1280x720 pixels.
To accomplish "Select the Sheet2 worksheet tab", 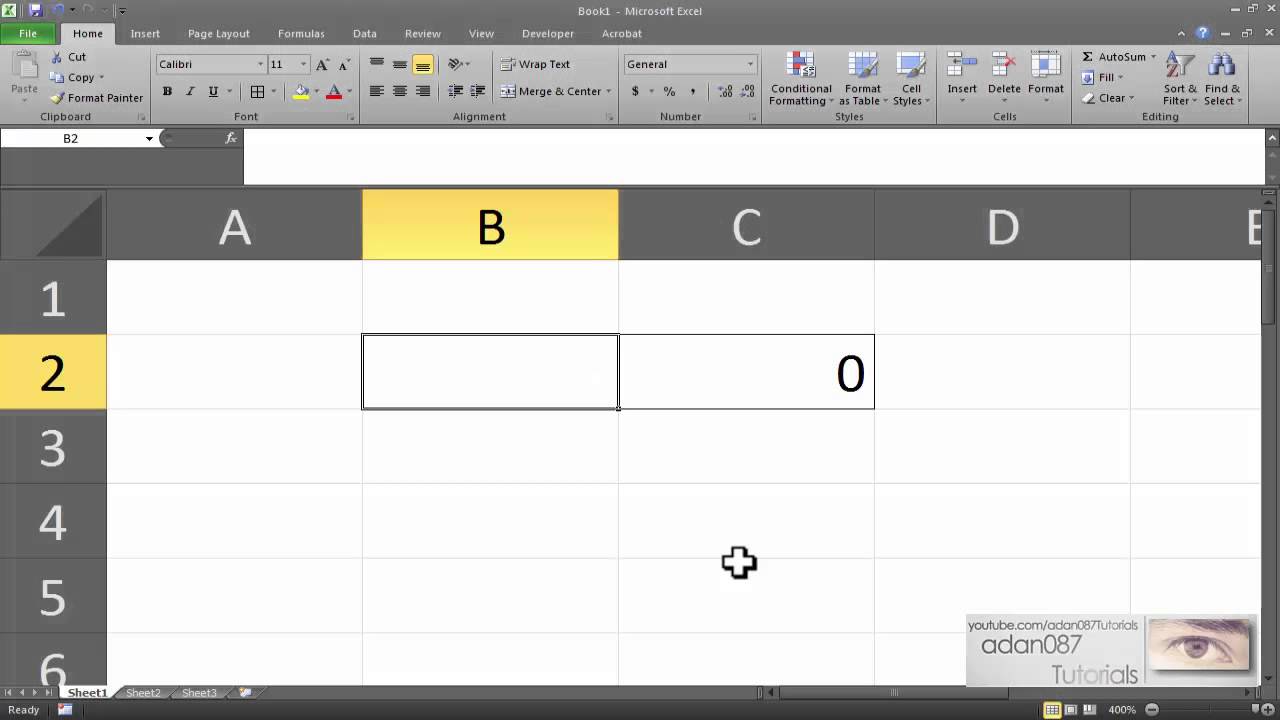I will click(143, 693).
